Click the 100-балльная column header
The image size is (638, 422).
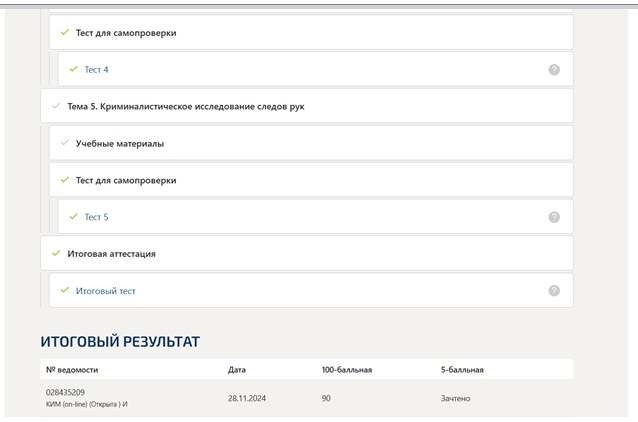347,370
